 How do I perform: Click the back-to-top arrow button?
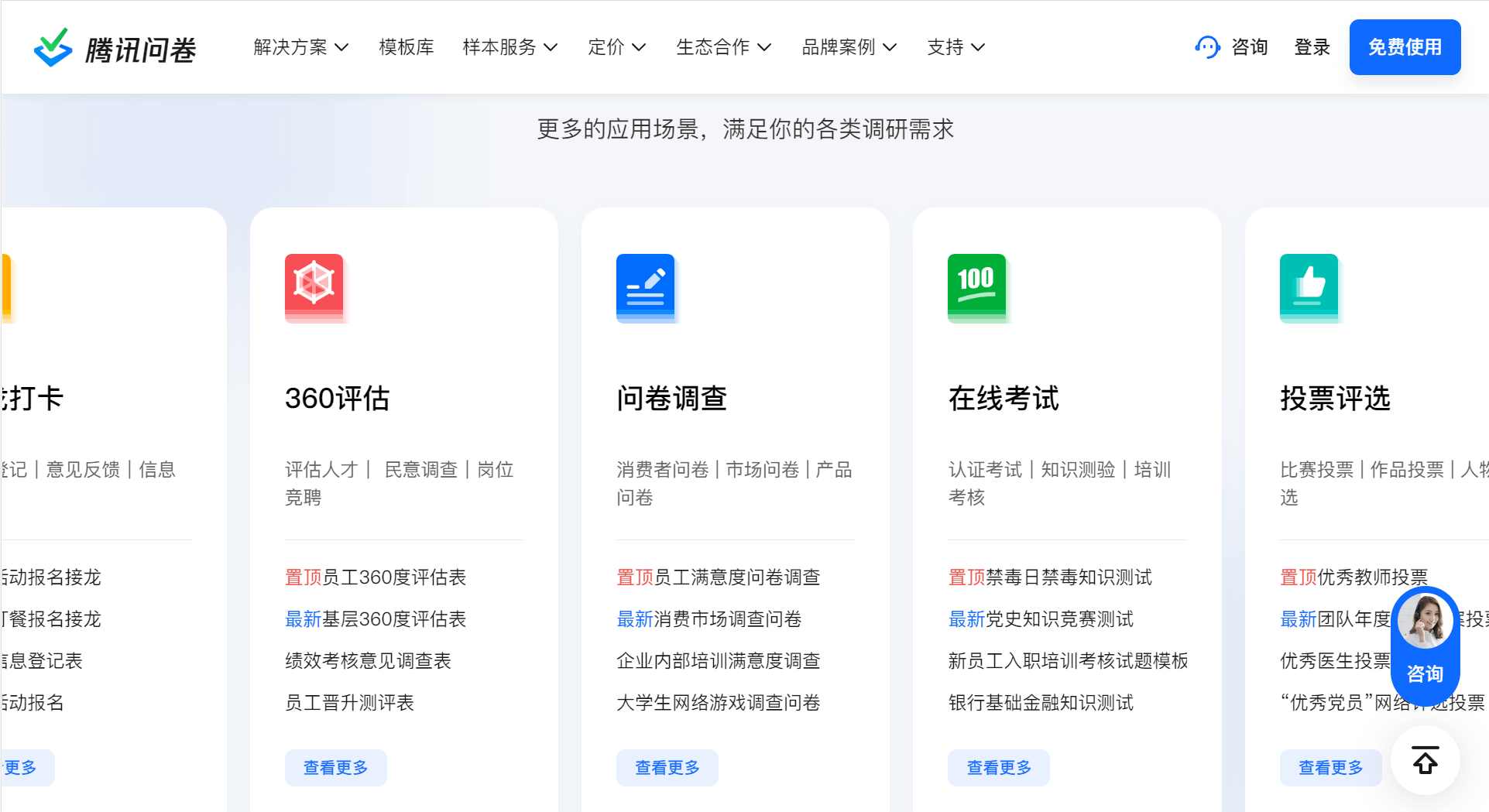point(1425,760)
